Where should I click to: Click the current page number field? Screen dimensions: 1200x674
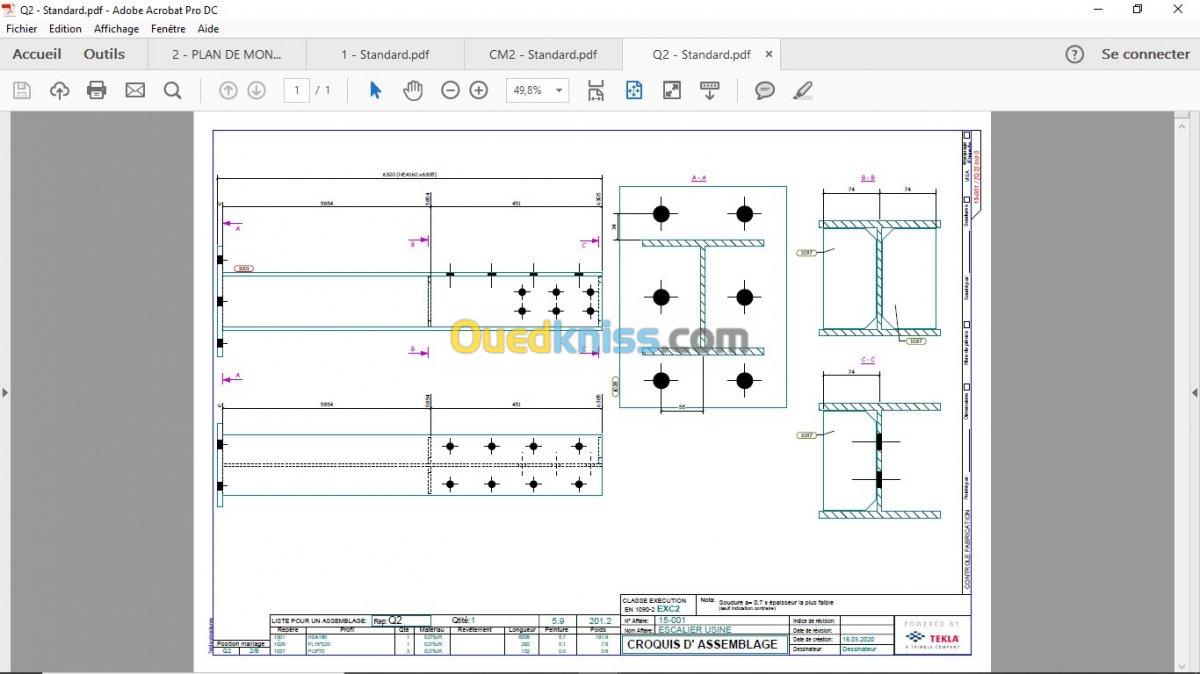[296, 91]
